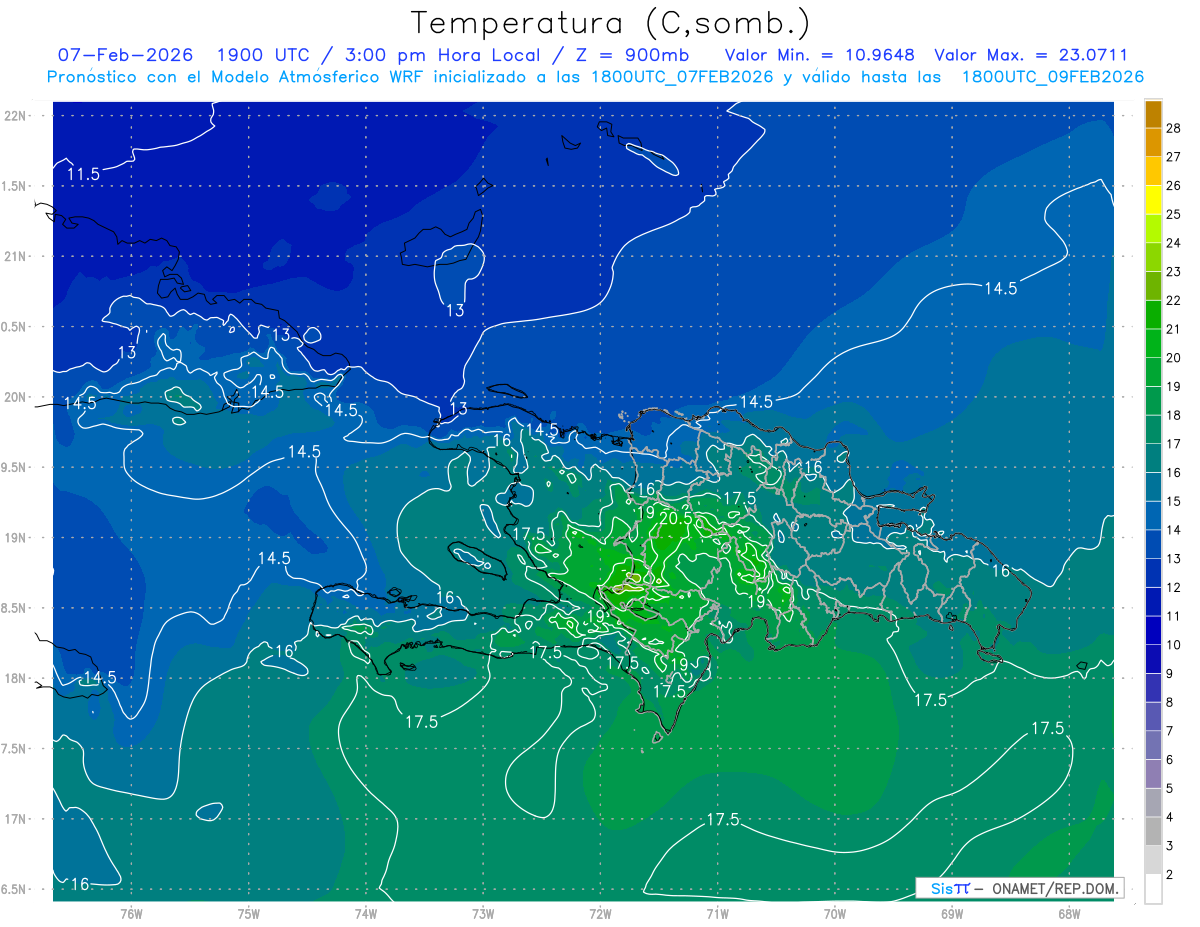
Task: Click the '70W' longitude axis label
Action: [835, 913]
